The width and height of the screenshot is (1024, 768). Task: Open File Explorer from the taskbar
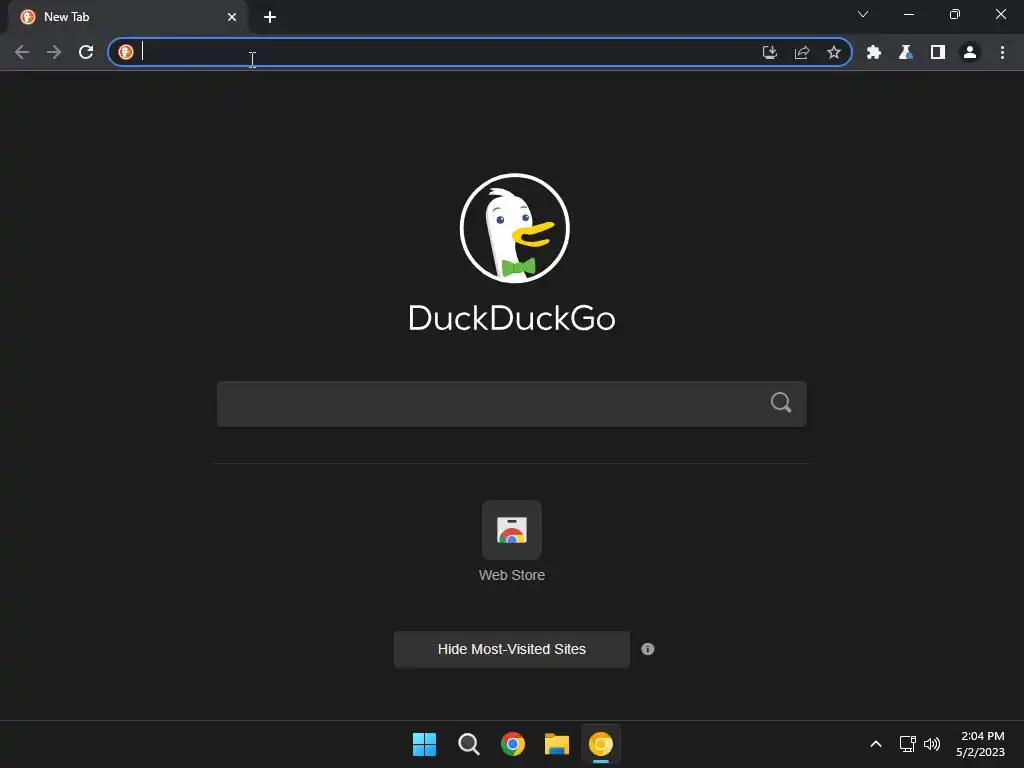(557, 744)
